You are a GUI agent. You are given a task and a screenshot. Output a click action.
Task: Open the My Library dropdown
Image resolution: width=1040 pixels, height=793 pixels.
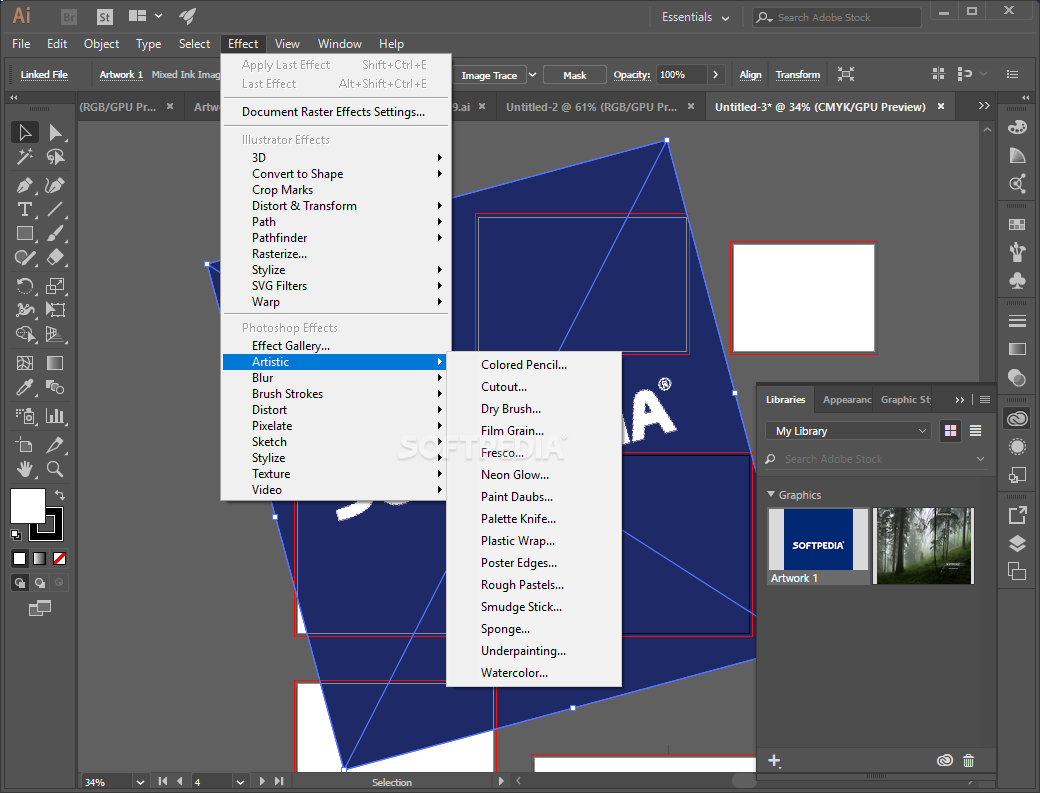coord(849,431)
